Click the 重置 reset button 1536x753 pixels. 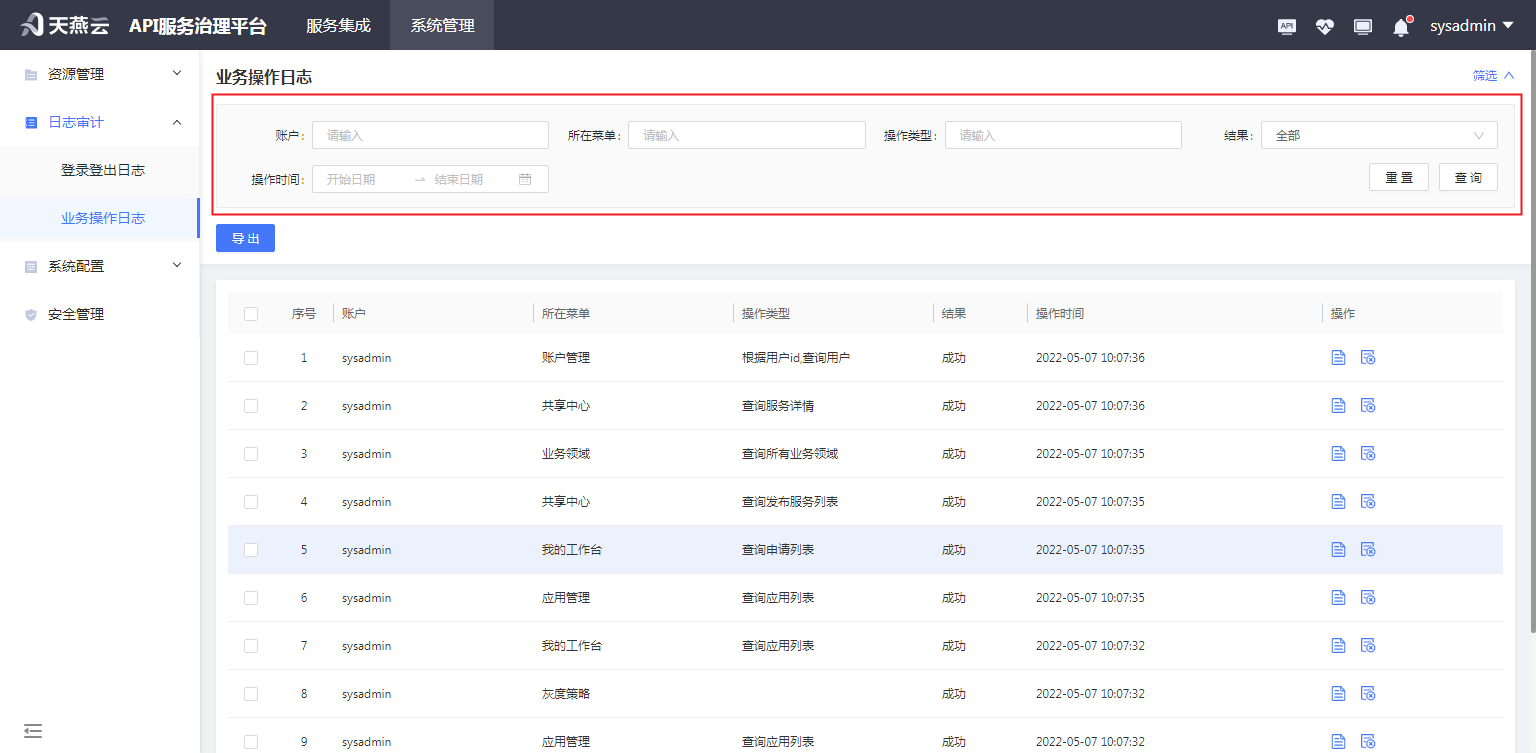[1398, 177]
